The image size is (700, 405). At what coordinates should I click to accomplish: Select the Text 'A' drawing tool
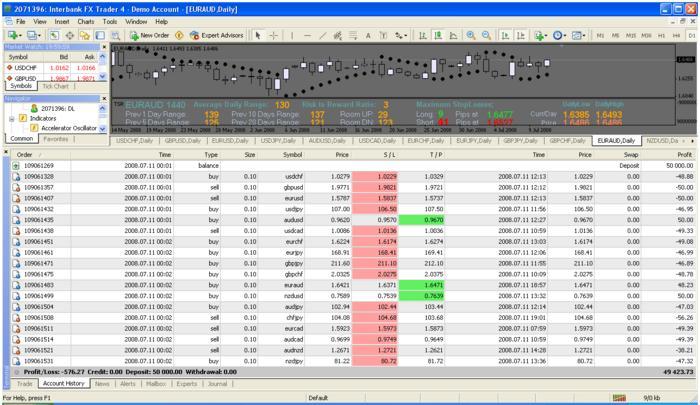(368, 35)
